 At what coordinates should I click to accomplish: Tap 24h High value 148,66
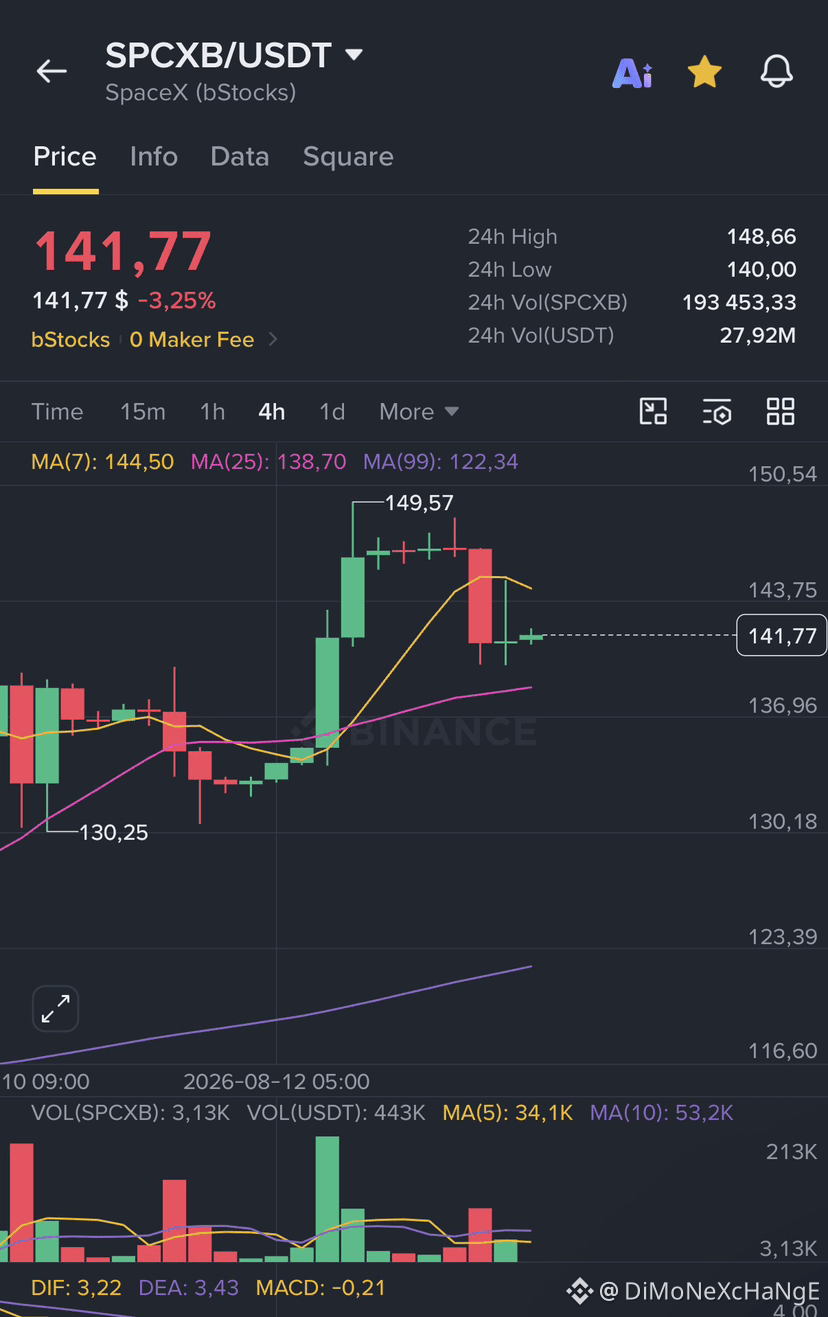(x=762, y=237)
